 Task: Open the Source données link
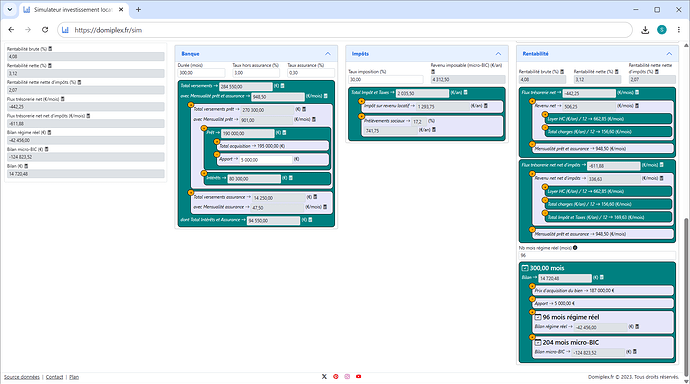point(22,377)
